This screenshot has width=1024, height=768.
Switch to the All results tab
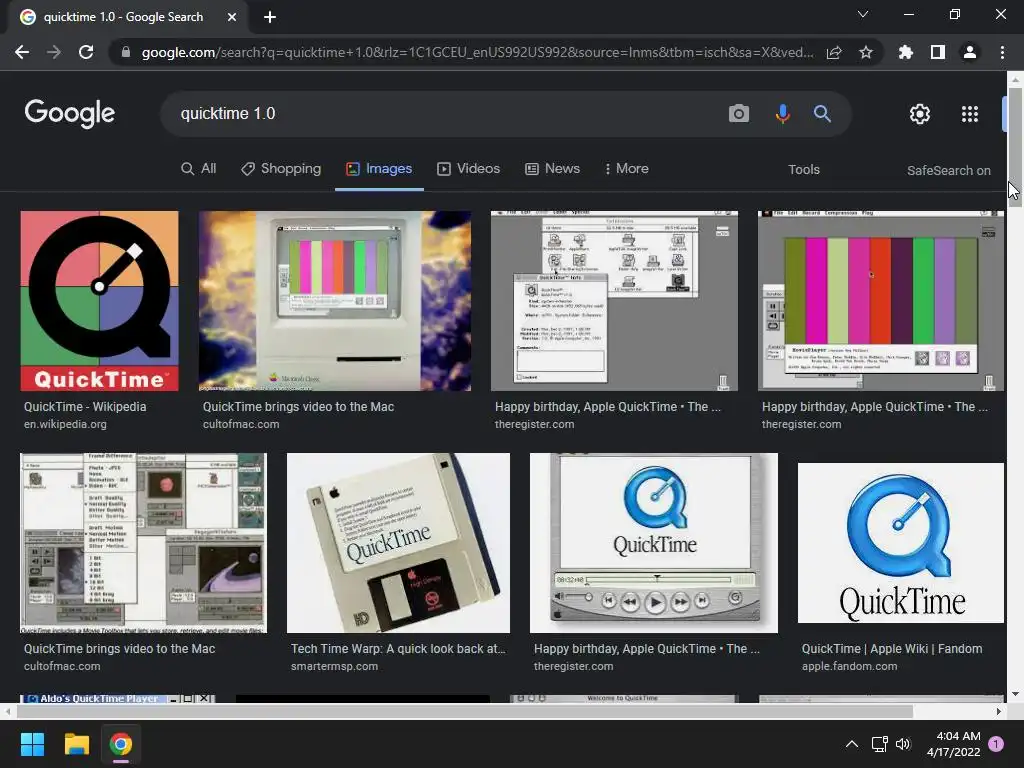point(199,168)
